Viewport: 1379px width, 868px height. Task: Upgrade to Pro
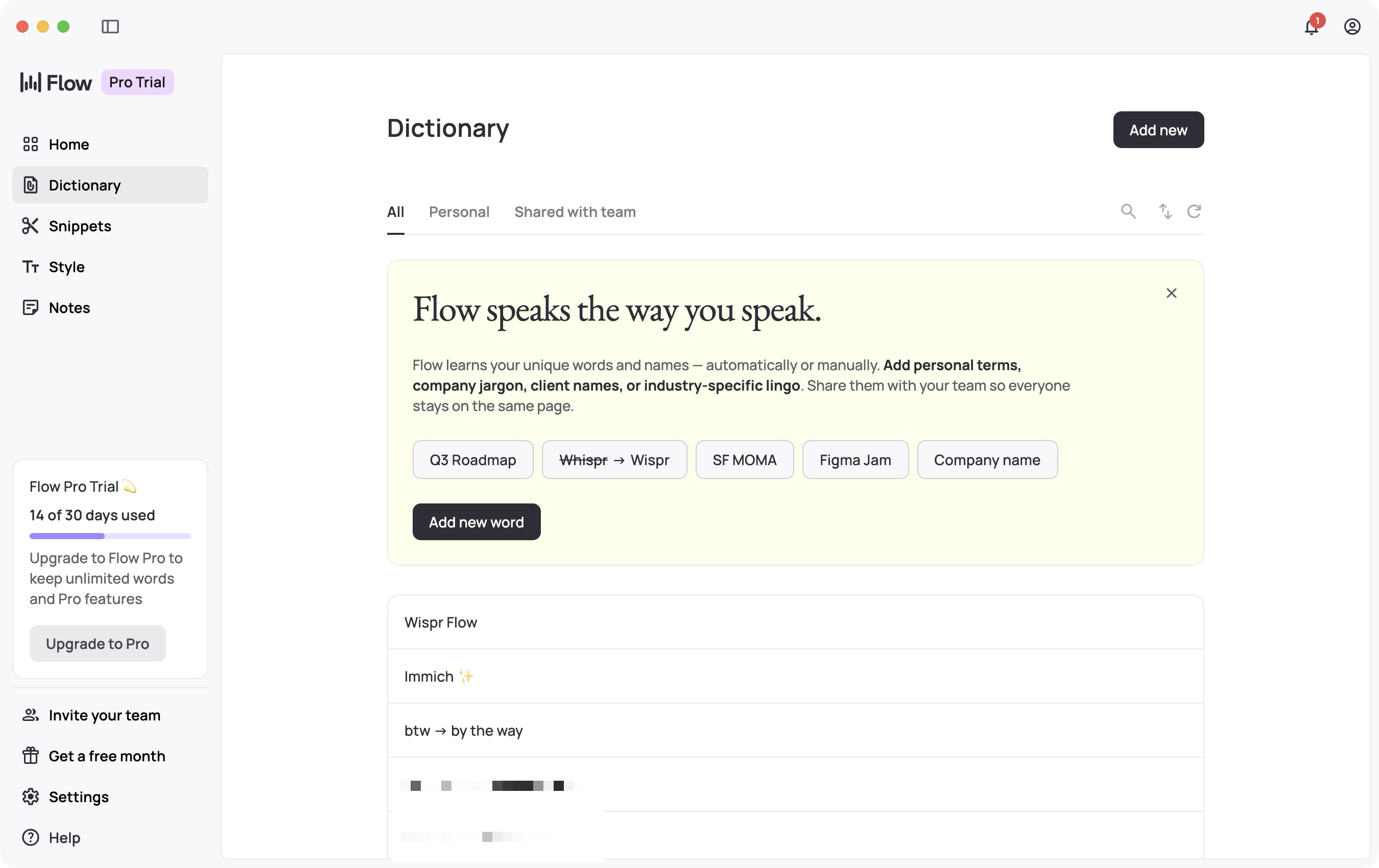tap(98, 643)
